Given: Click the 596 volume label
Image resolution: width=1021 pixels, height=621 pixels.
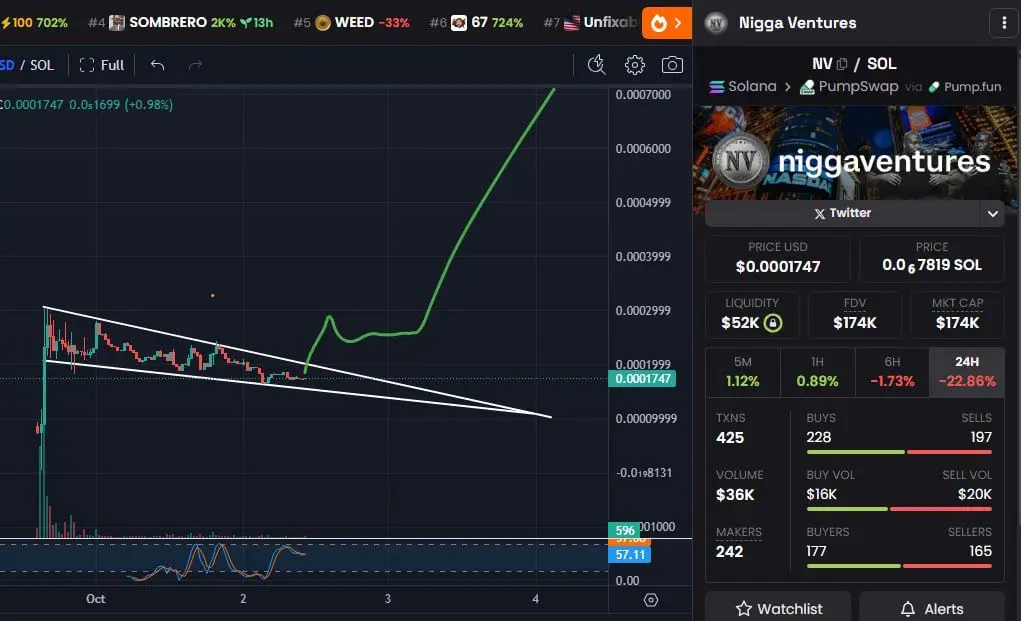Looking at the screenshot, I should click(624, 530).
